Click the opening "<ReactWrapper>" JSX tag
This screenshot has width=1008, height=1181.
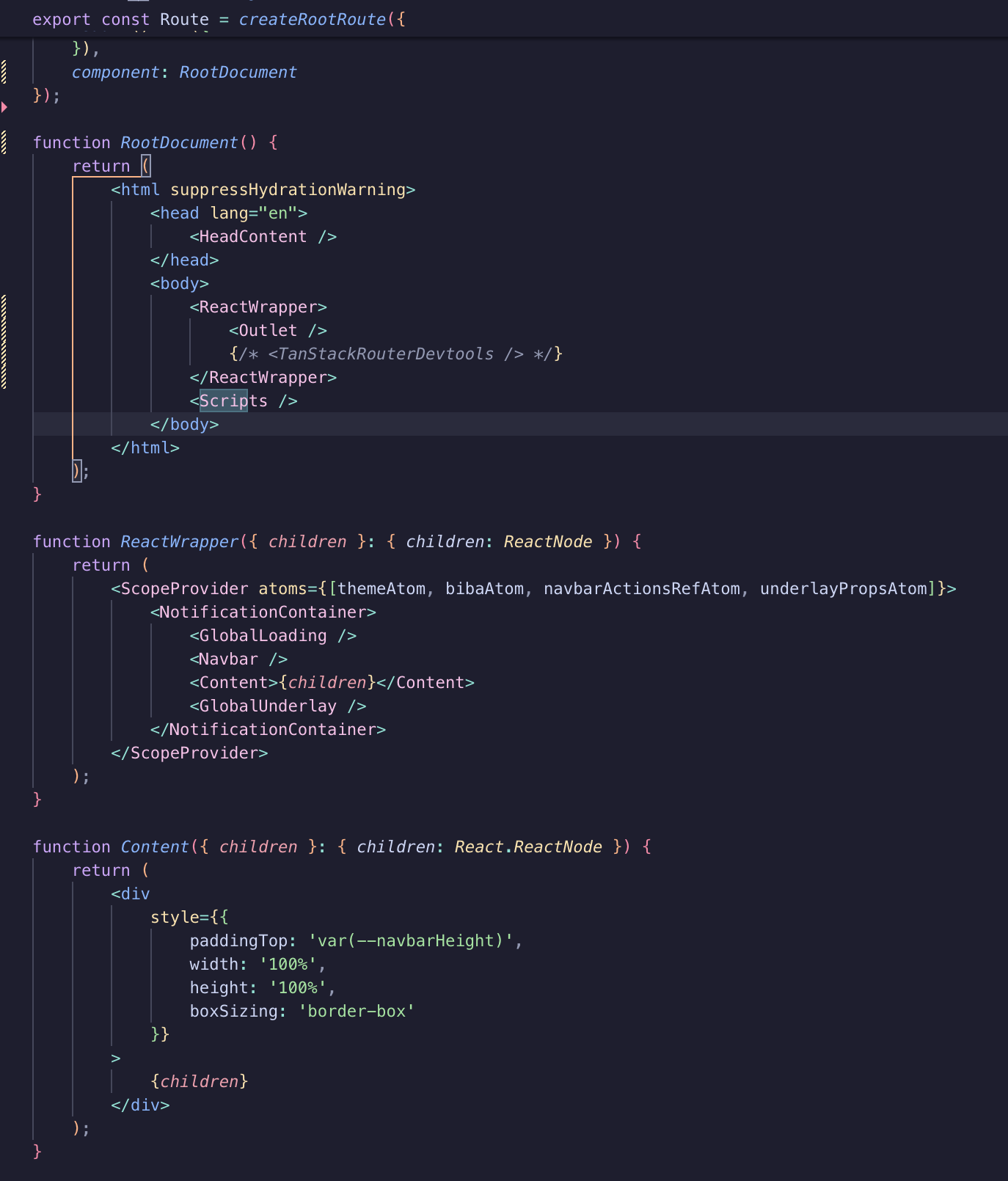(258, 307)
